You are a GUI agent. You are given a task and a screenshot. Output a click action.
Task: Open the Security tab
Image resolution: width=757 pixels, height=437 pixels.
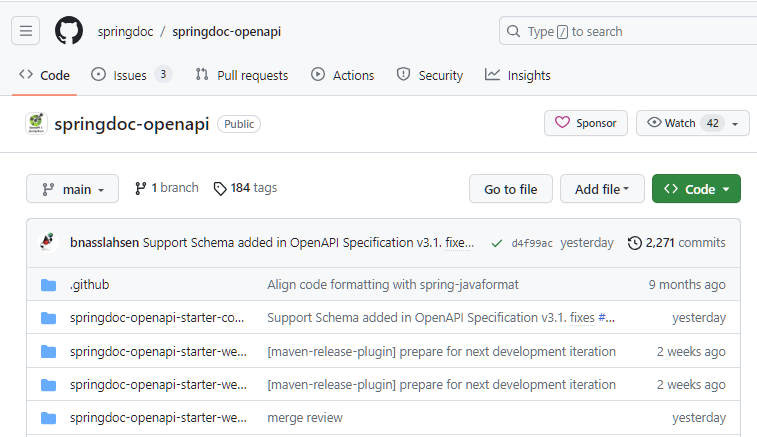430,75
